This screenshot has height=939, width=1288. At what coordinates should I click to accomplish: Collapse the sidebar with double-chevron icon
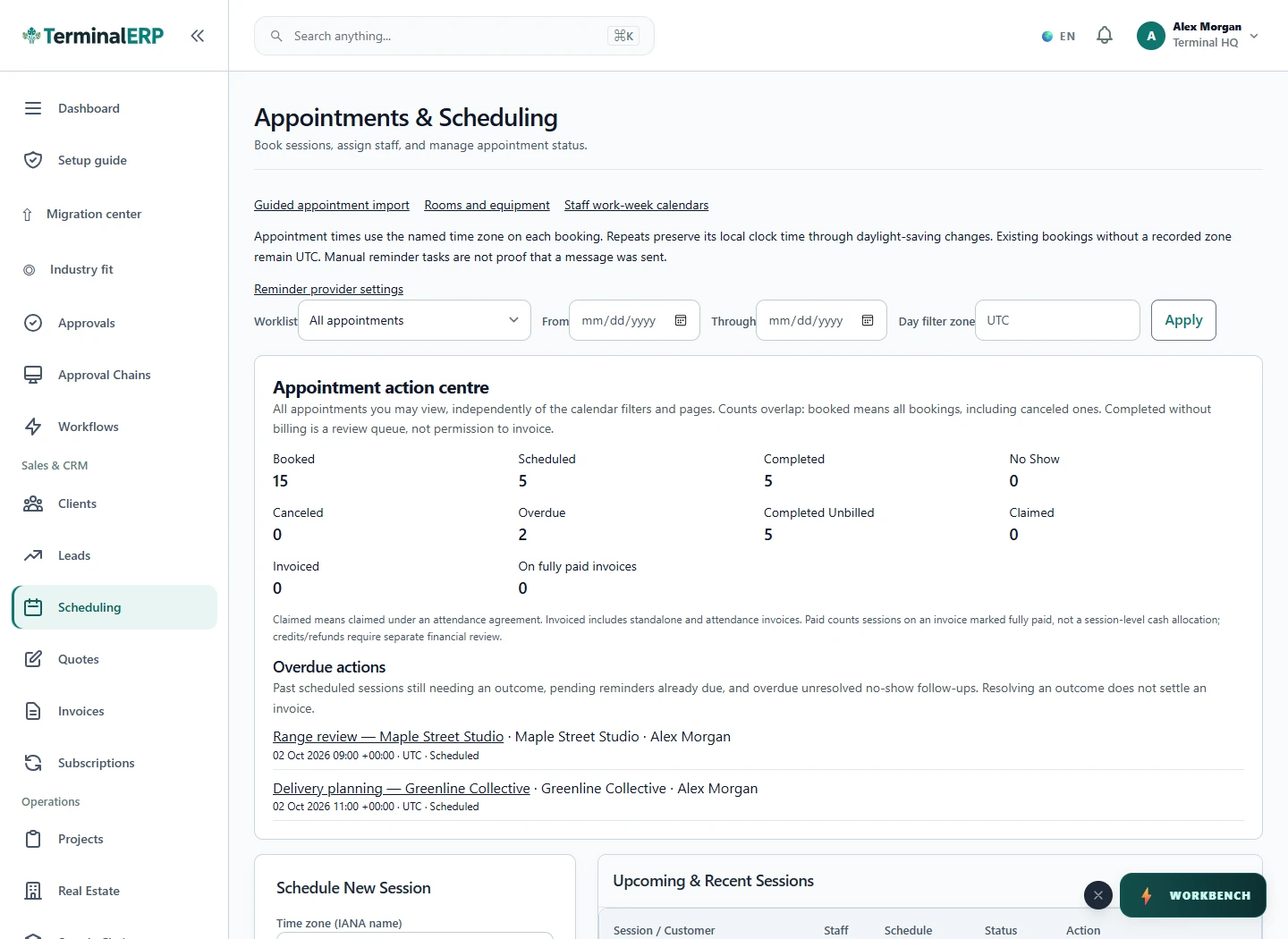198,36
